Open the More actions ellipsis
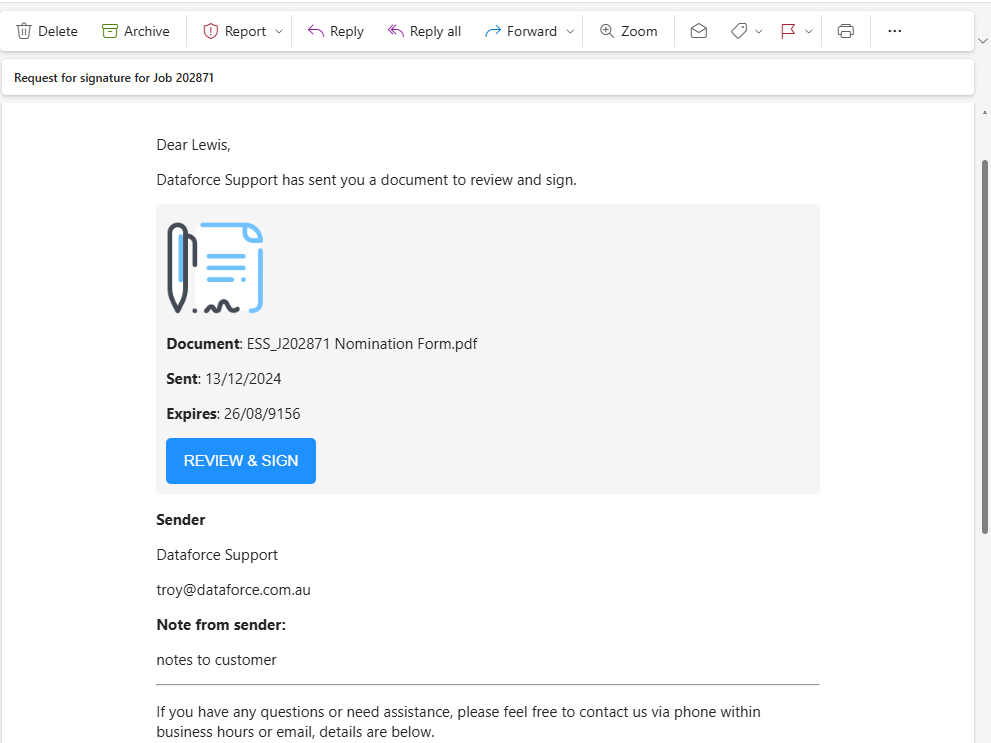Screen dimensions: 991x743 (893, 31)
